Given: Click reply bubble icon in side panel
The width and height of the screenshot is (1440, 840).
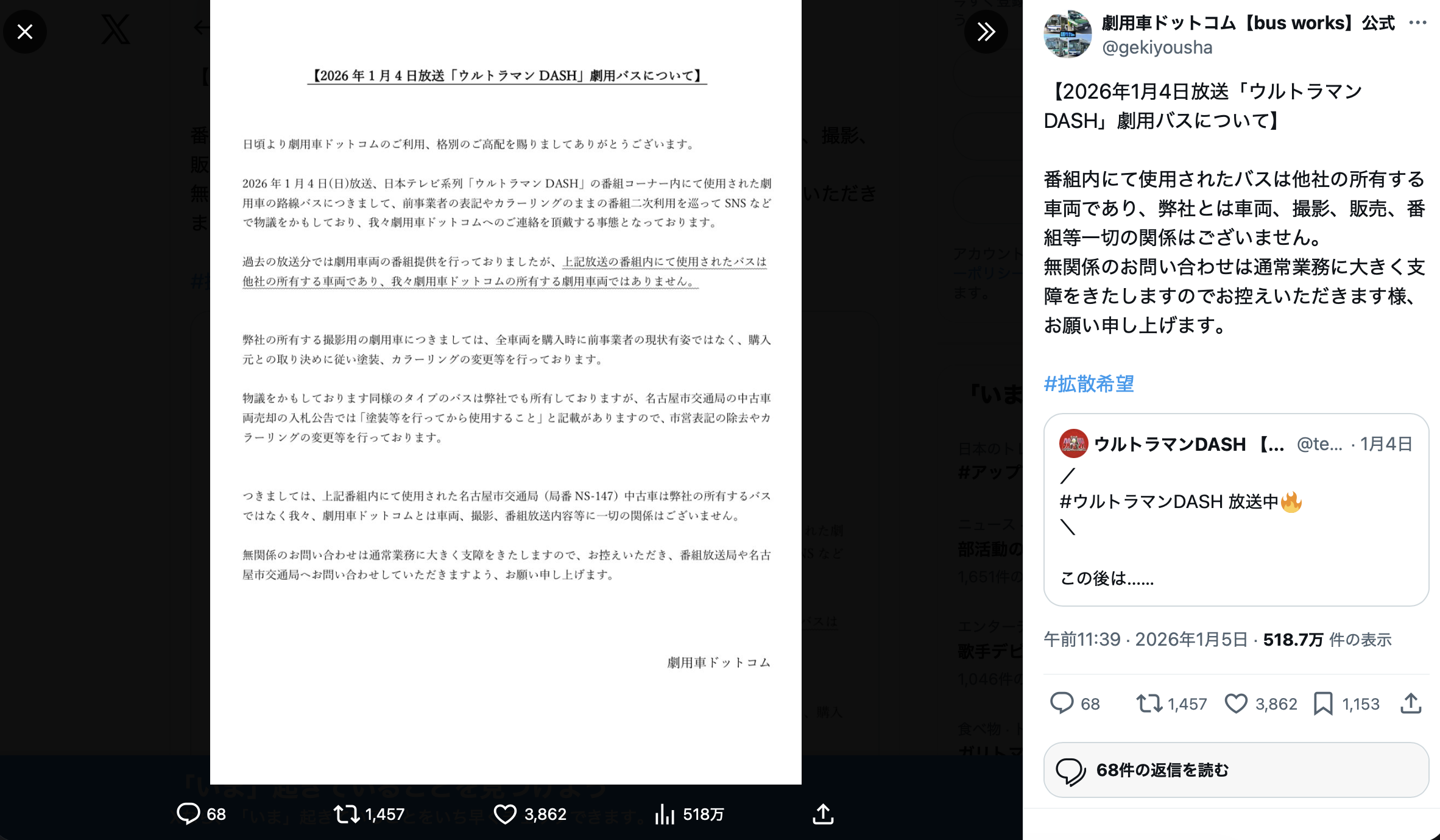Looking at the screenshot, I should pos(1062,704).
